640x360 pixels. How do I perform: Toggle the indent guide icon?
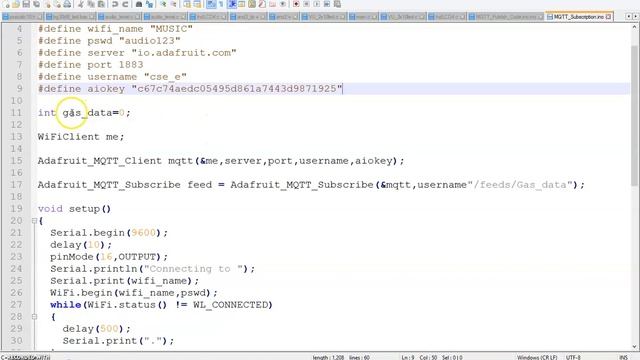[x=232, y=4]
